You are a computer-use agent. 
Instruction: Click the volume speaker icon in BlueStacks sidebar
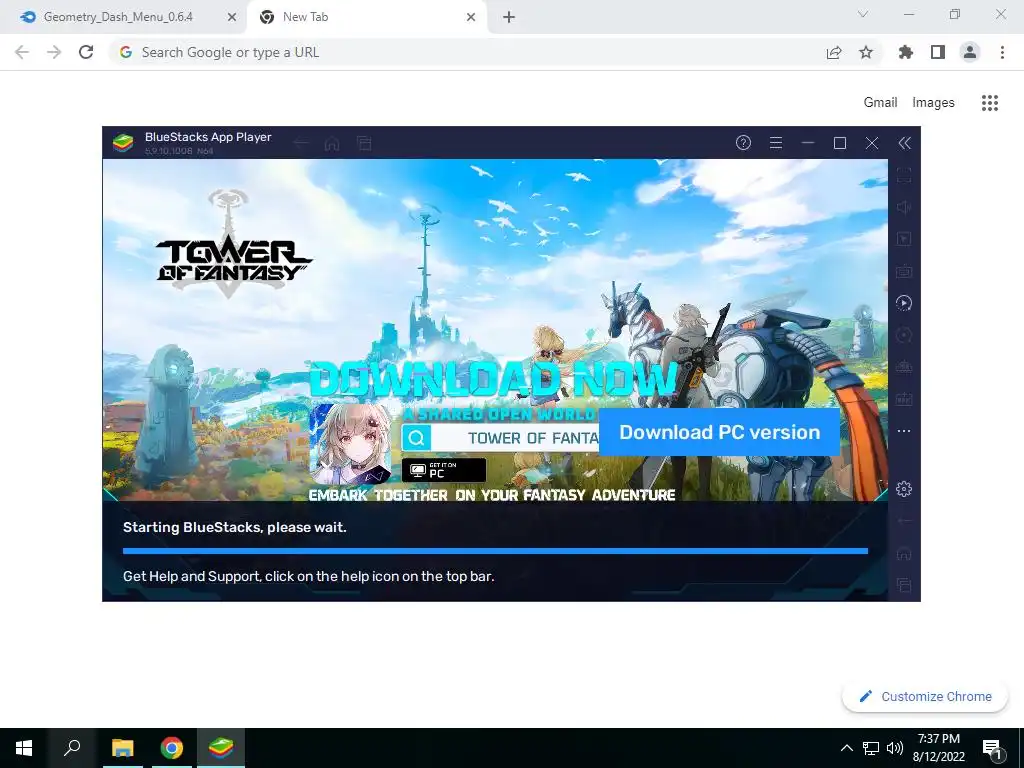904,207
